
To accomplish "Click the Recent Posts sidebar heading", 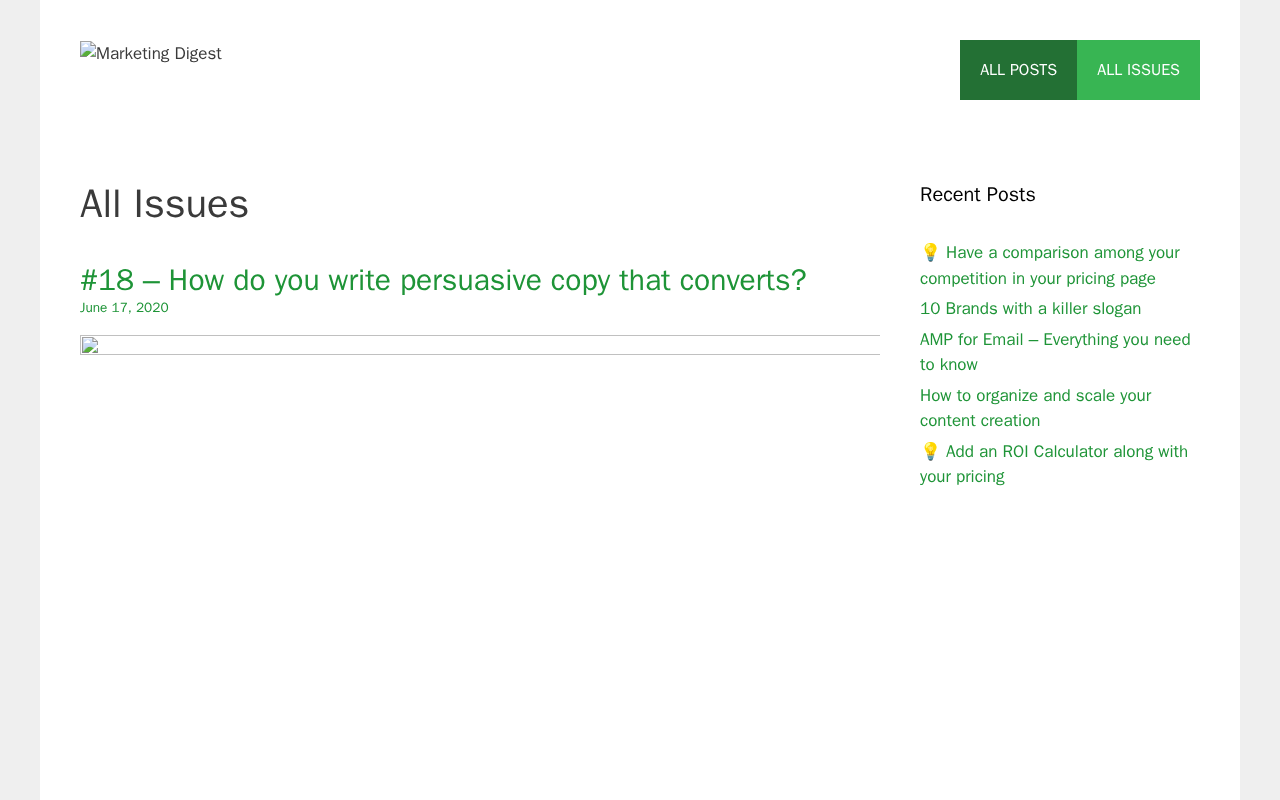I will tap(978, 195).
